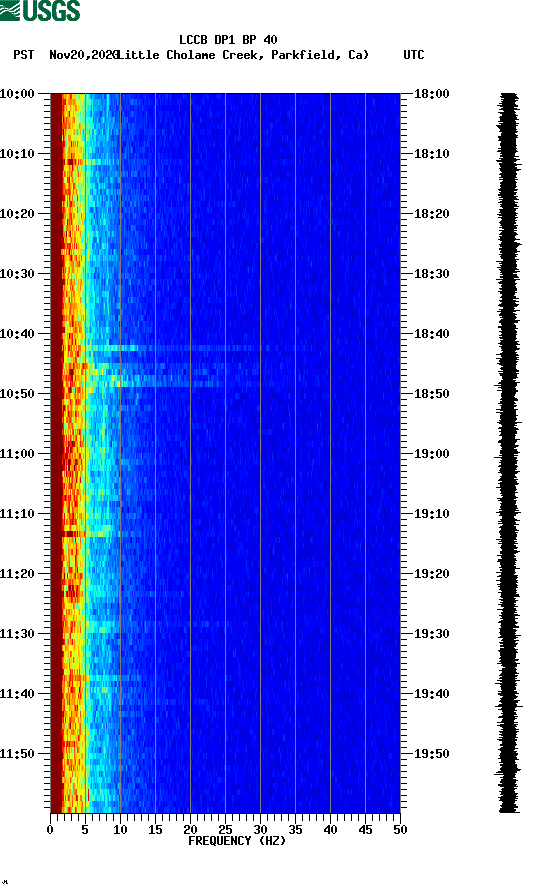Click 'Little Cholame Creek, Parkfield, Ca)' station name
The width and height of the screenshot is (552, 893).
[243, 55]
